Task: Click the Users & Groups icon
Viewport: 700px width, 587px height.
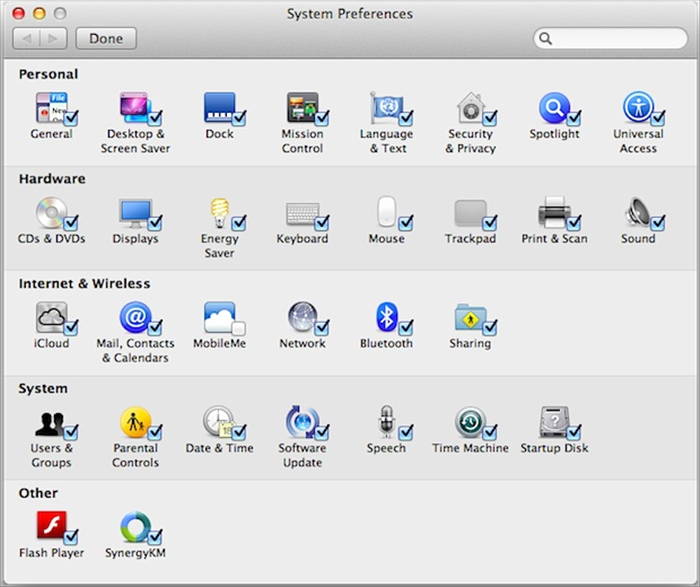Action: [50, 423]
